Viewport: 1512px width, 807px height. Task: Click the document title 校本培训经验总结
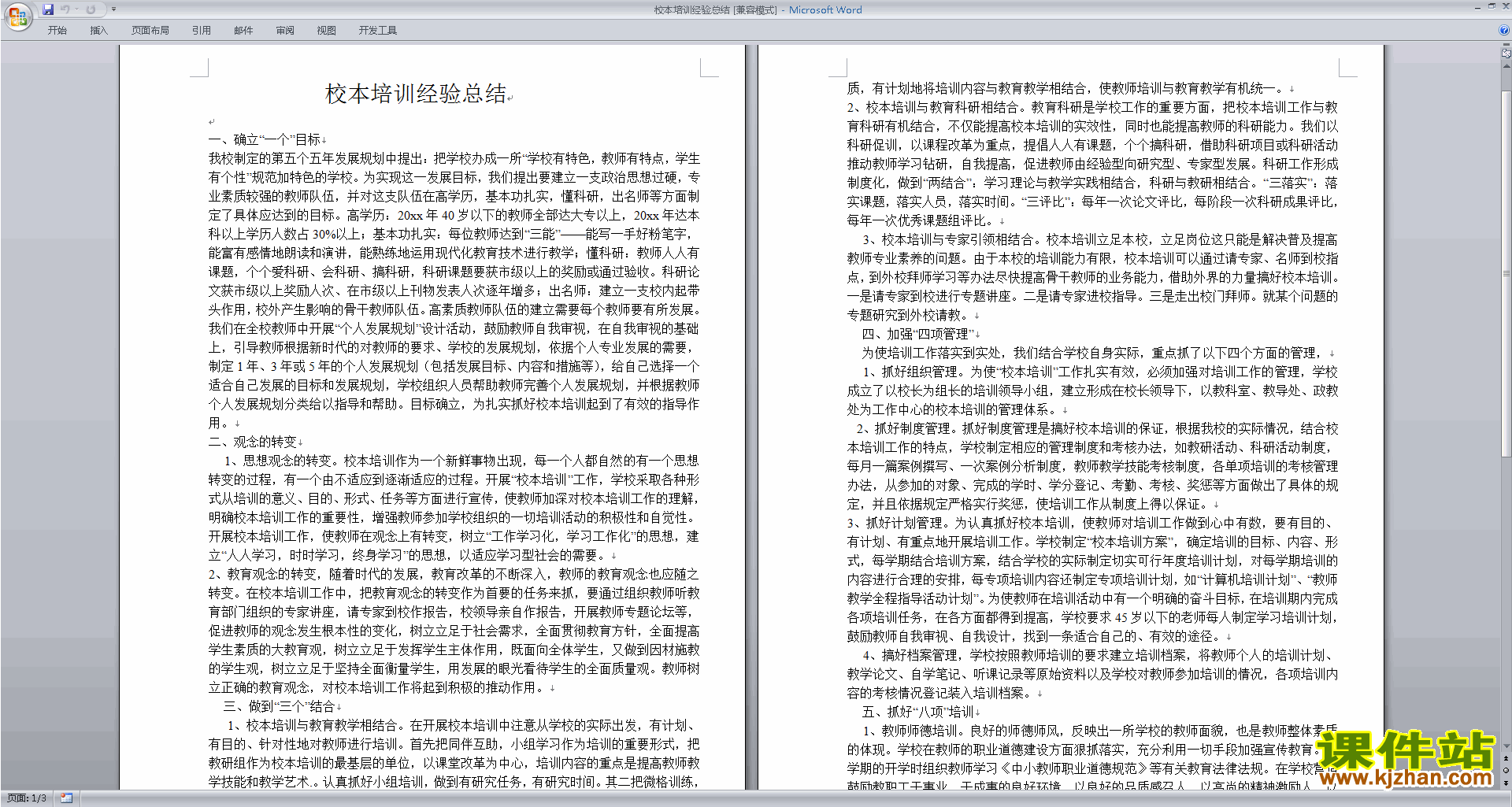point(416,94)
